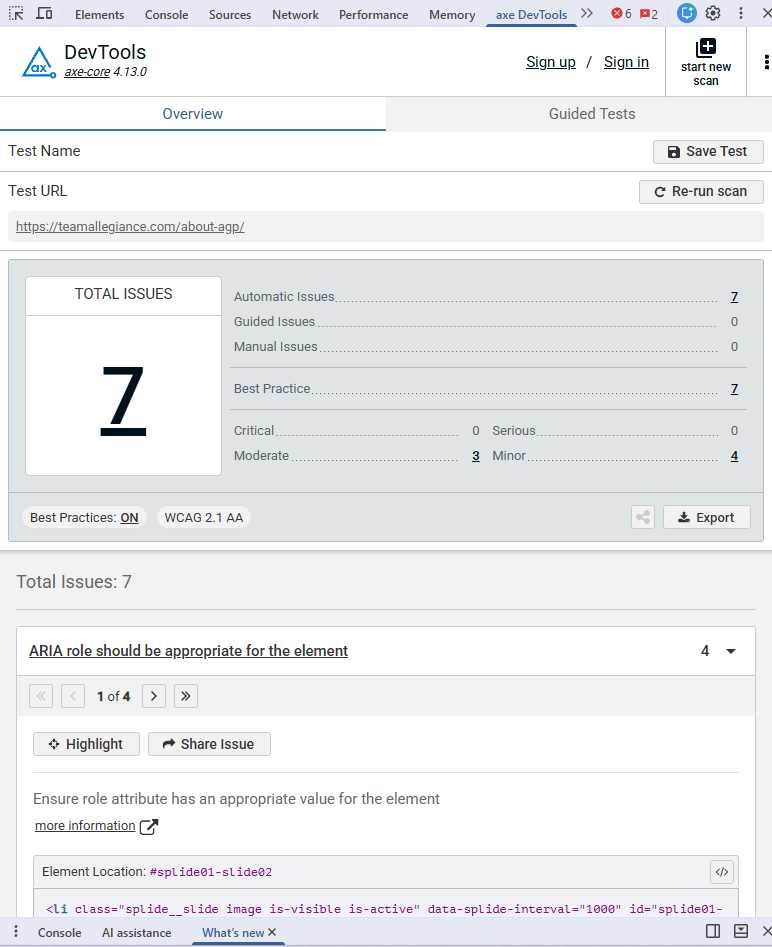This screenshot has height=947, width=772.
Task: Select the axe DevTools tab
Action: coord(532,14)
